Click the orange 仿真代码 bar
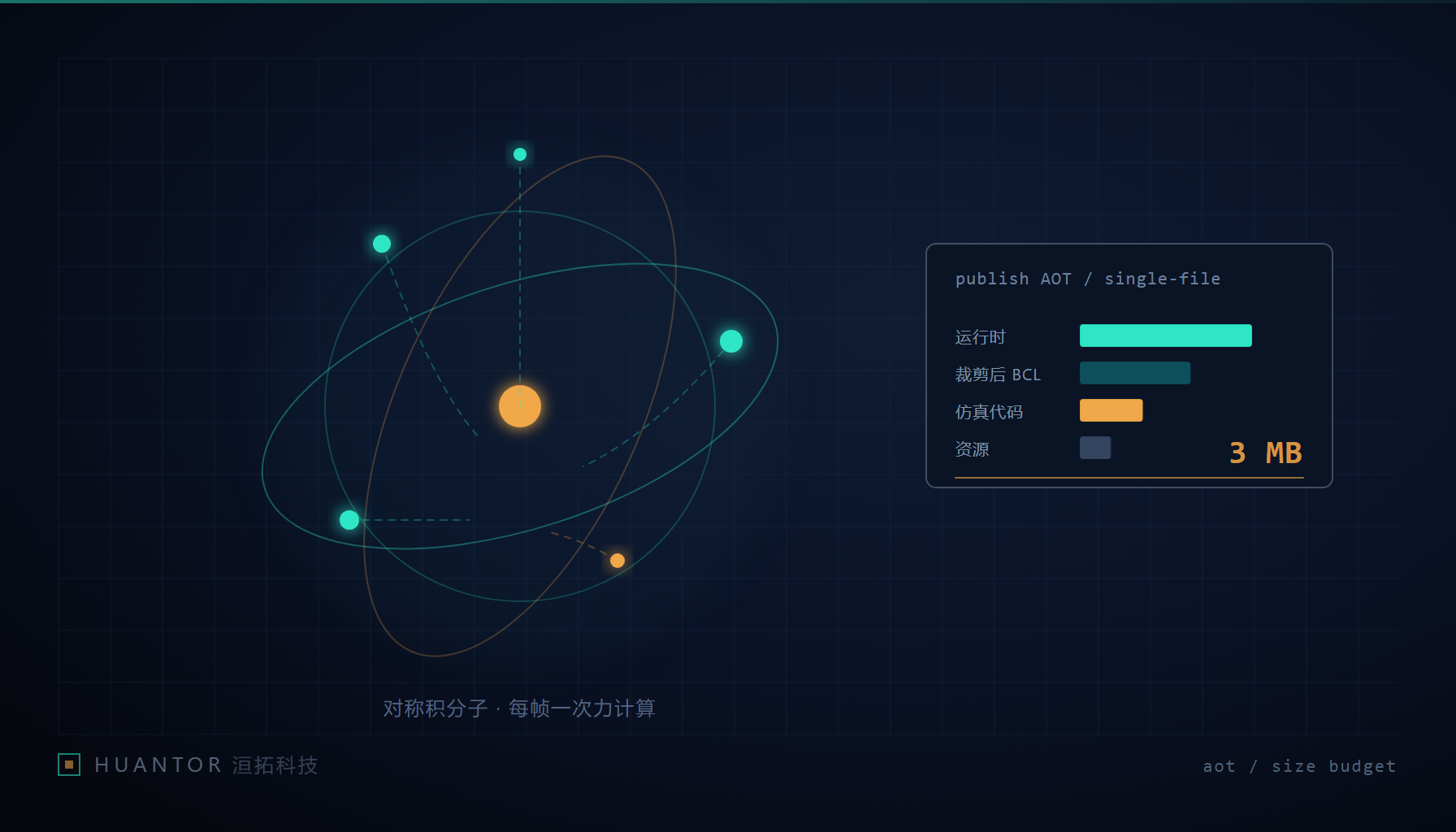Image resolution: width=1456 pixels, height=832 pixels. [1111, 410]
